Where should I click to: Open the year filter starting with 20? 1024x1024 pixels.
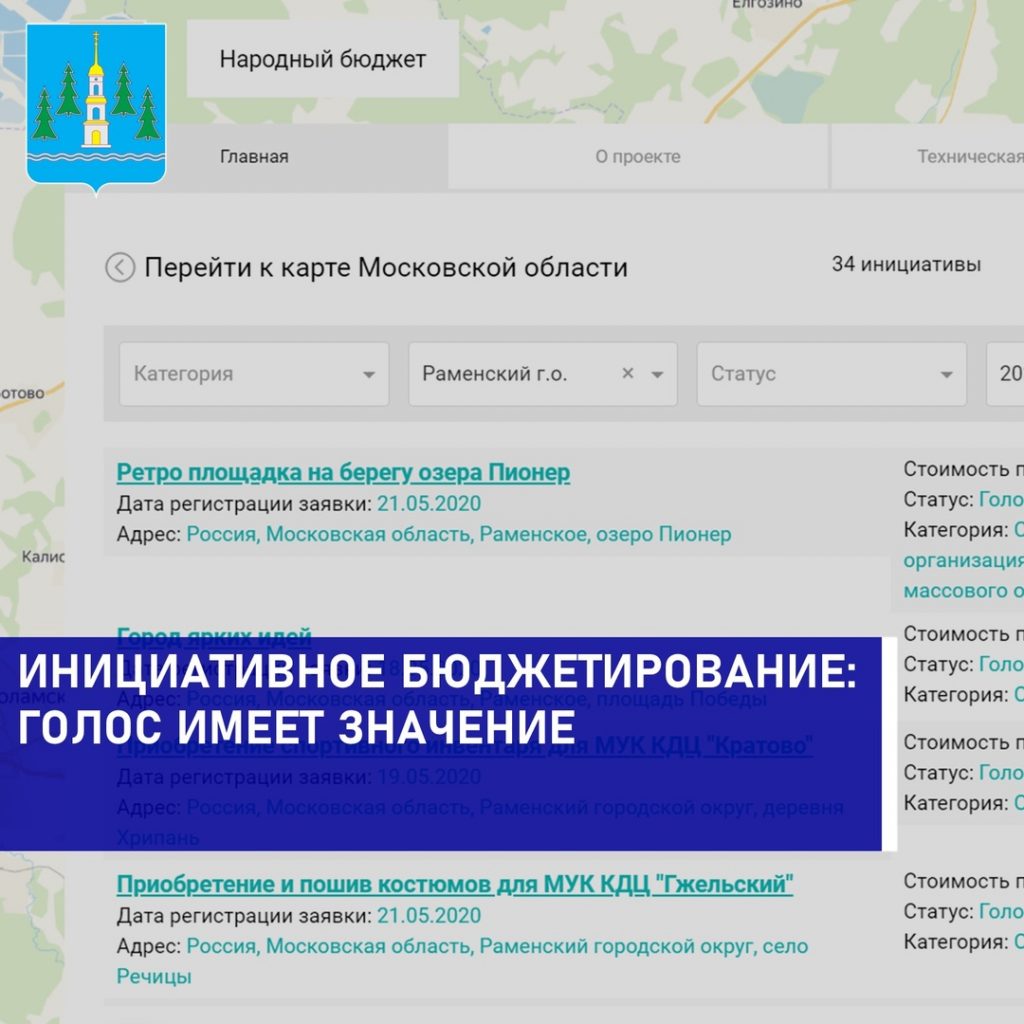click(x=1006, y=374)
